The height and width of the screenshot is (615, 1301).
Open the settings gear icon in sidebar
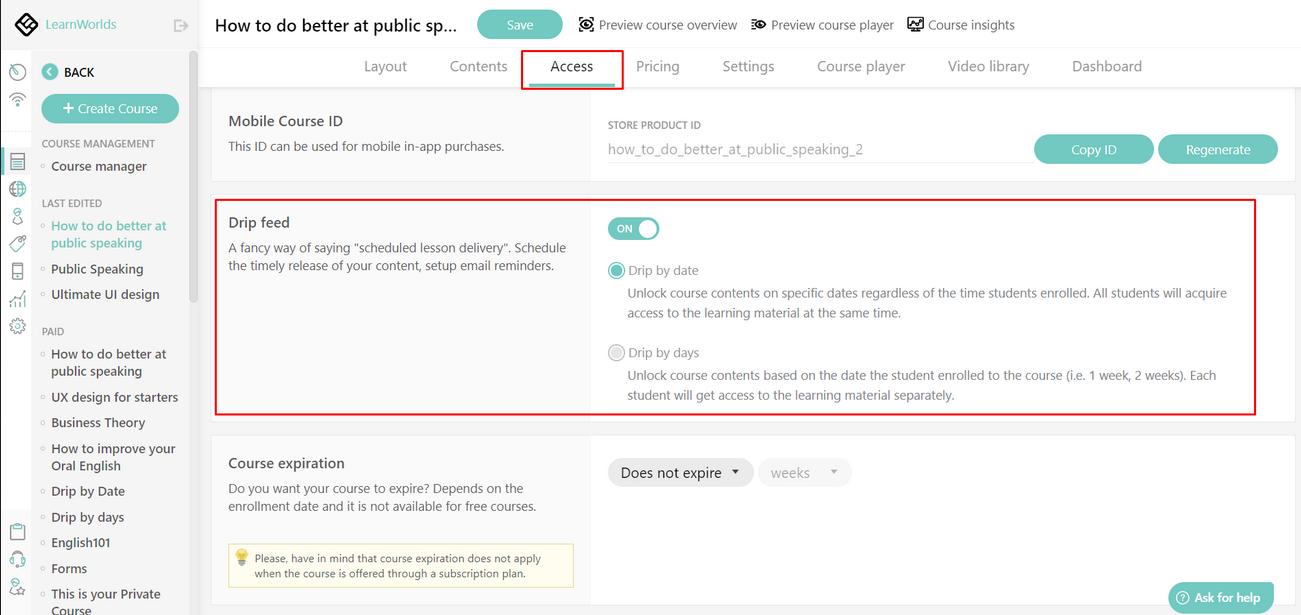coord(17,326)
